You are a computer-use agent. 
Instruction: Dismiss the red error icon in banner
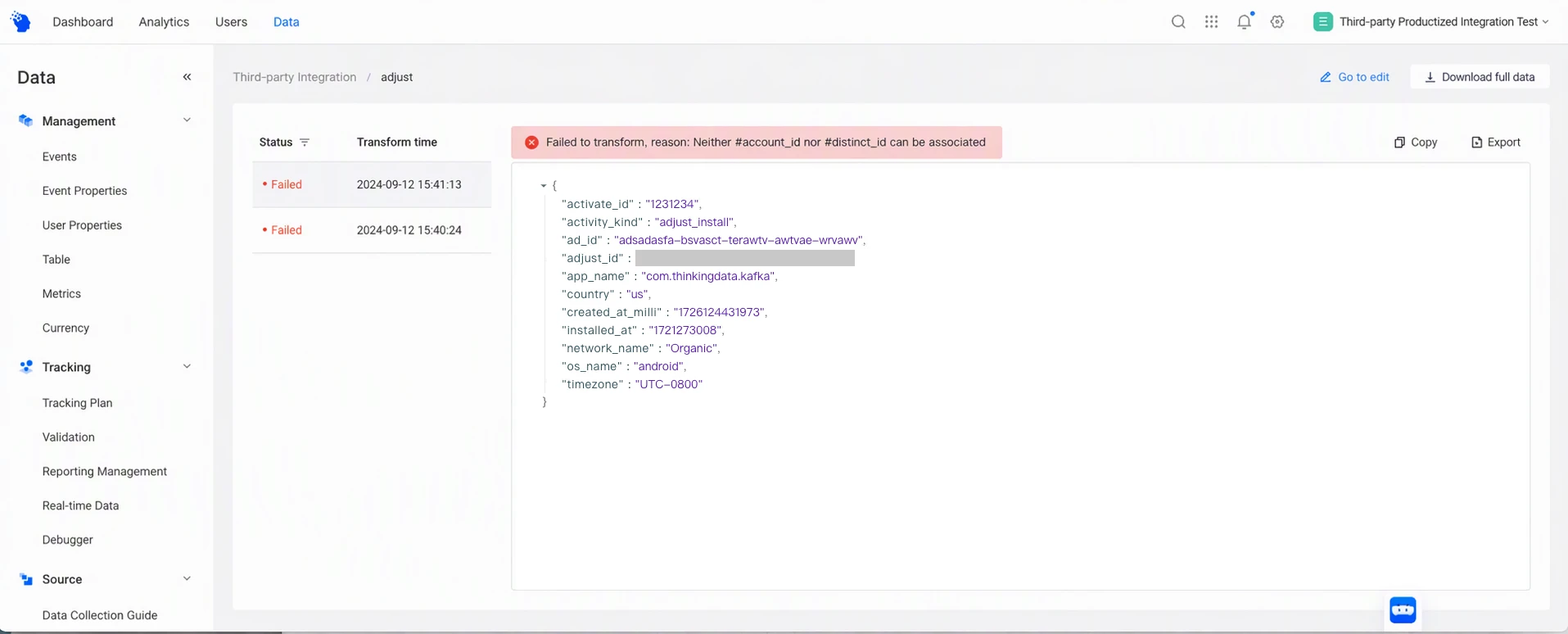[531, 143]
